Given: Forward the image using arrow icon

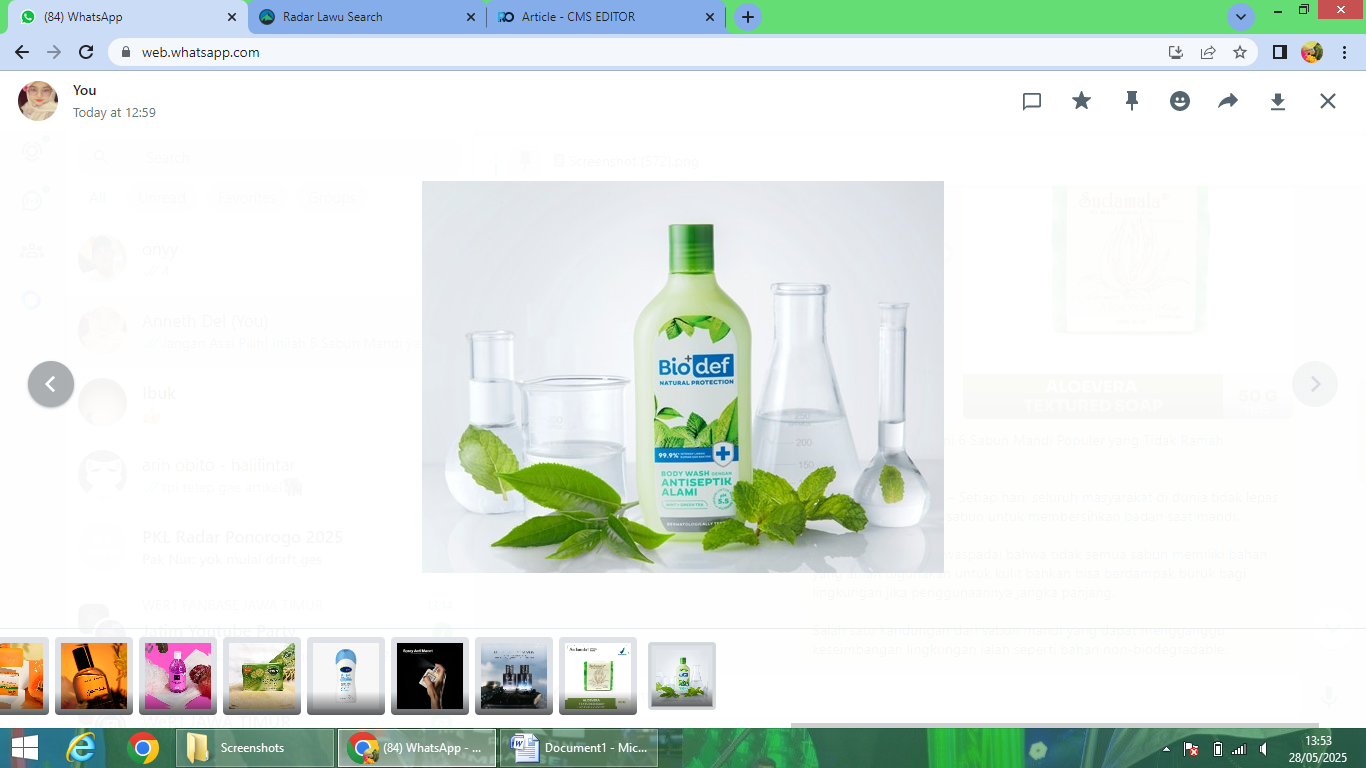Looking at the screenshot, I should click(1228, 101).
